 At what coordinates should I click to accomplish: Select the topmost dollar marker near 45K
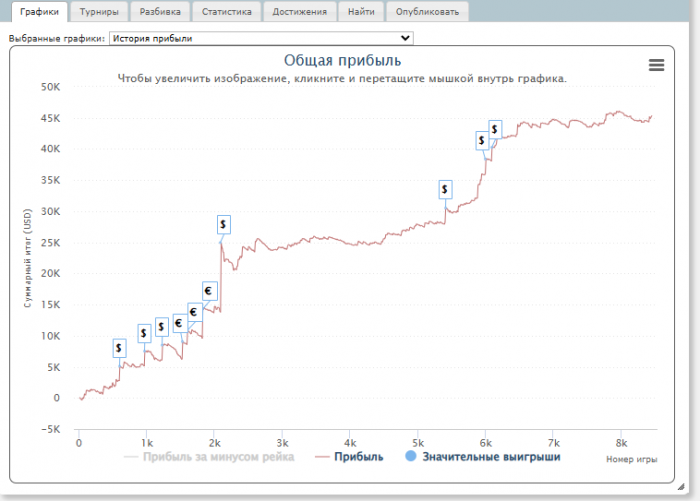coord(495,129)
